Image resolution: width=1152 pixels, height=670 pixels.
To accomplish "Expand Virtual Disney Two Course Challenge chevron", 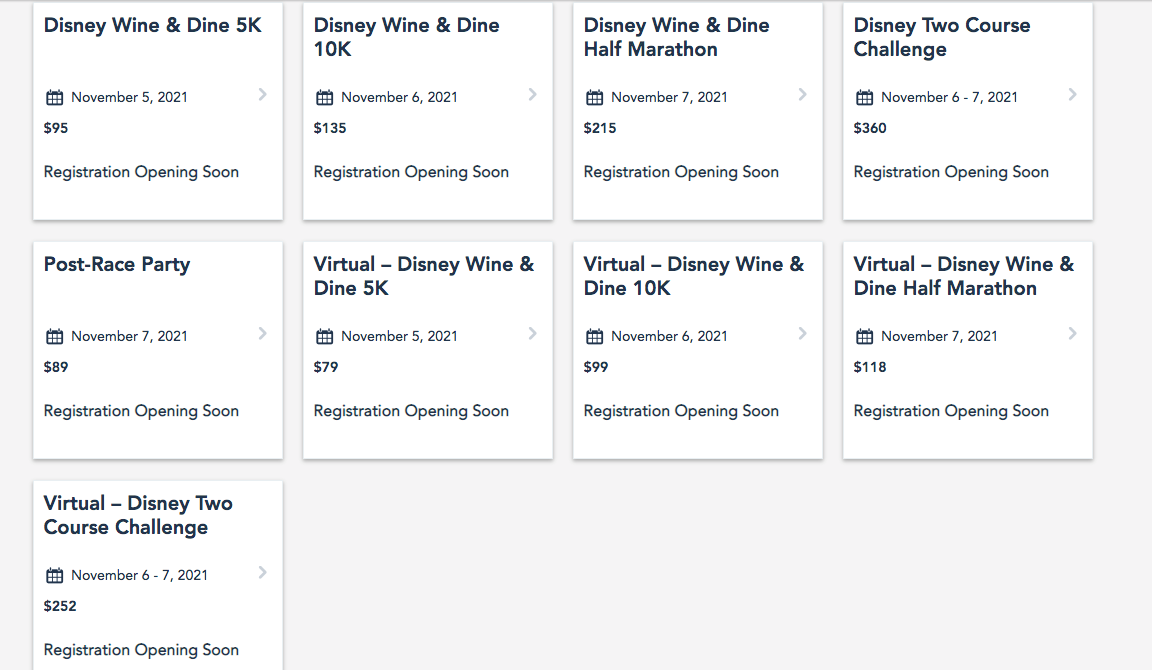I will click(262, 573).
